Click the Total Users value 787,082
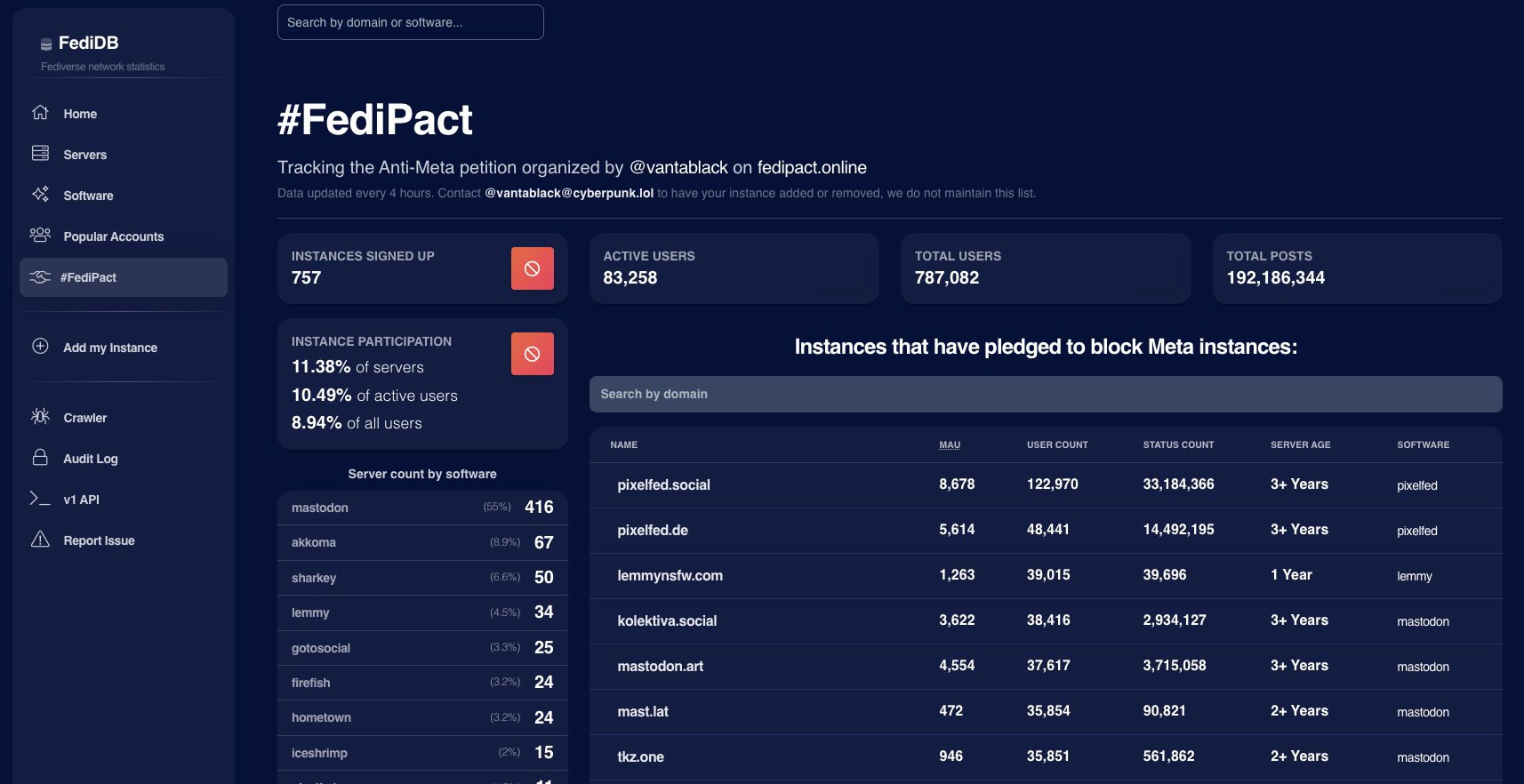Image resolution: width=1524 pixels, height=784 pixels. tap(947, 277)
